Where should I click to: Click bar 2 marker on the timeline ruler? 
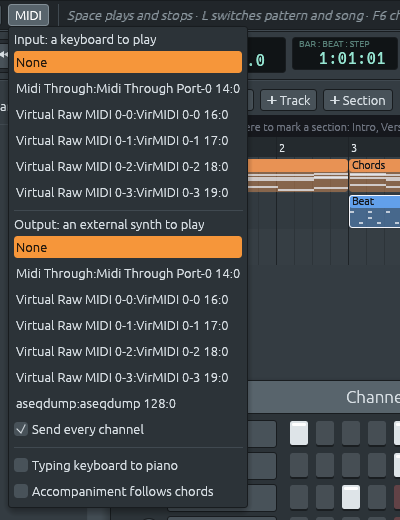(x=282, y=148)
